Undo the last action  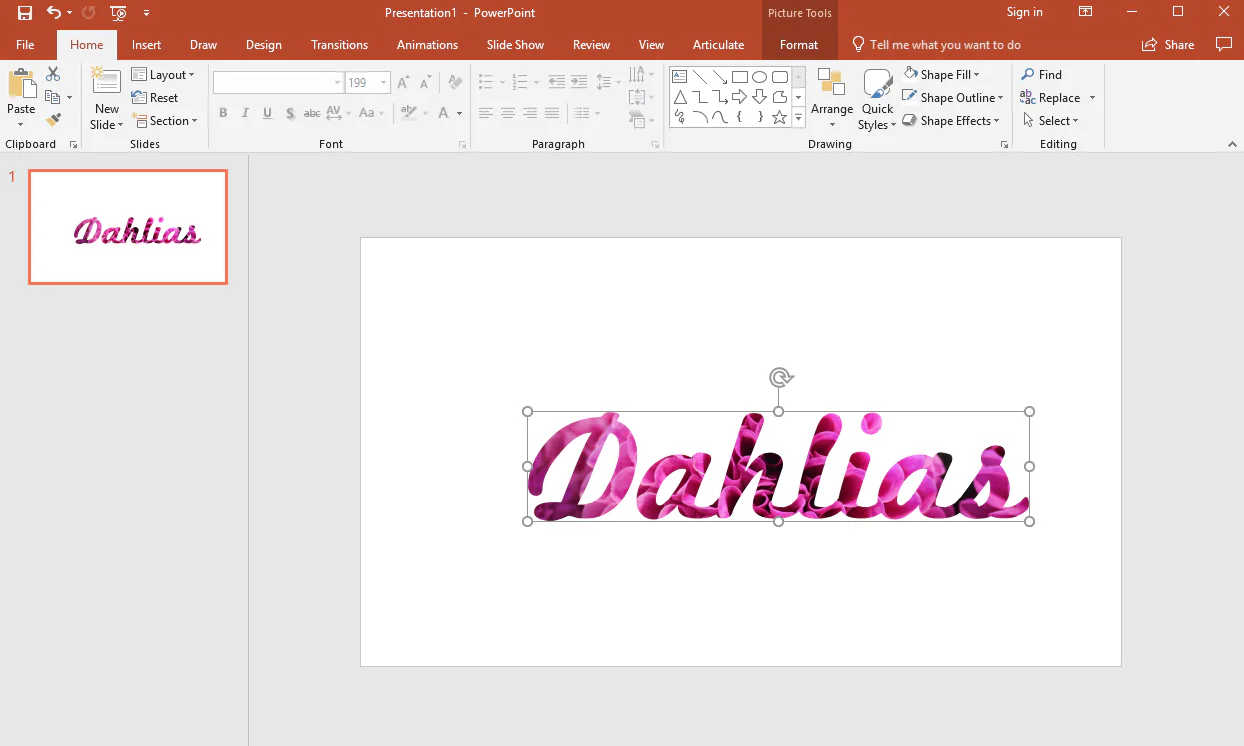pos(54,13)
